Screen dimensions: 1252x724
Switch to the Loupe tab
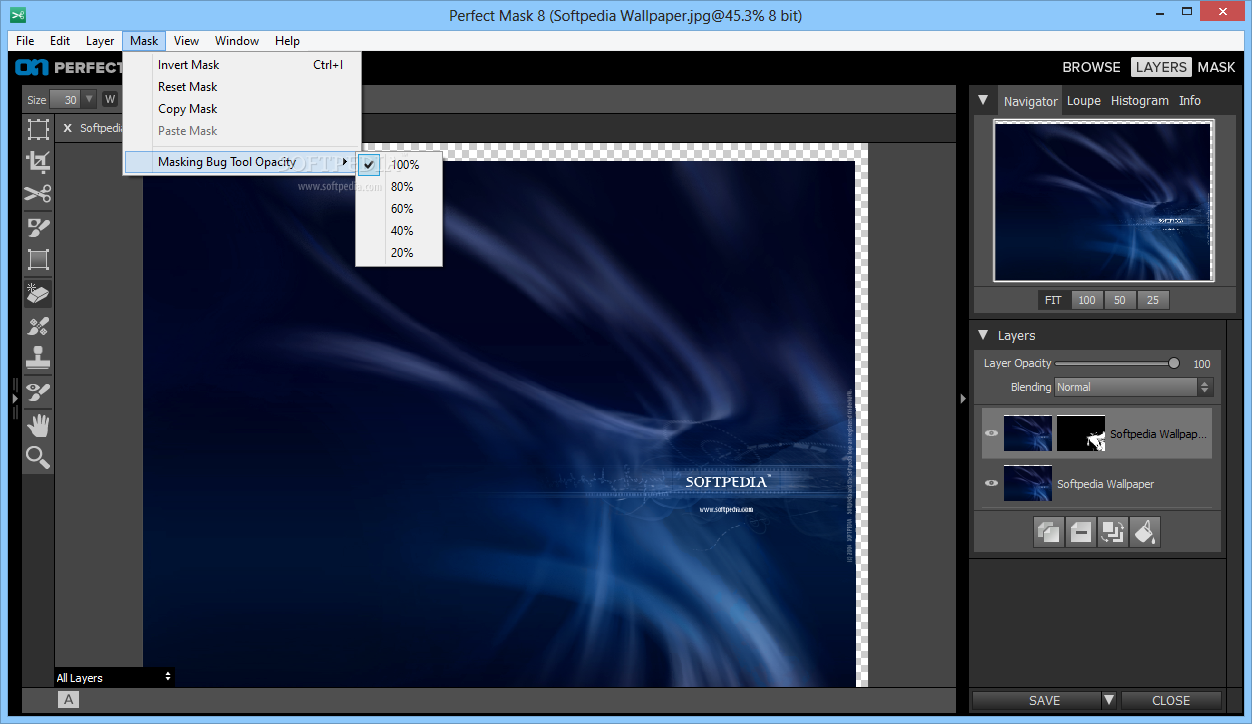click(1083, 100)
